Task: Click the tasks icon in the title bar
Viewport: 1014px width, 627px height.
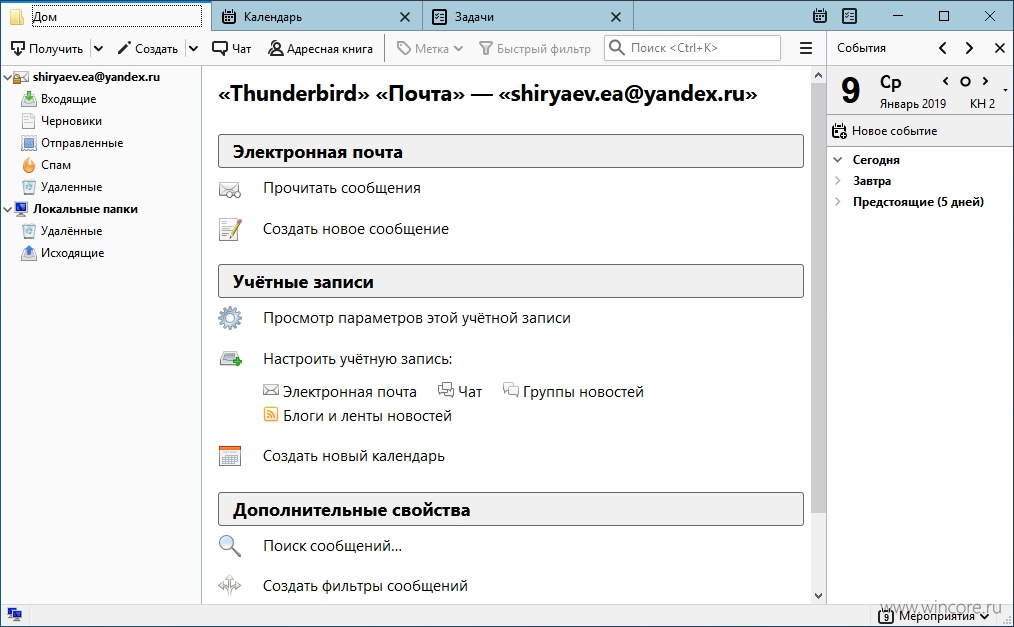Action: point(850,16)
